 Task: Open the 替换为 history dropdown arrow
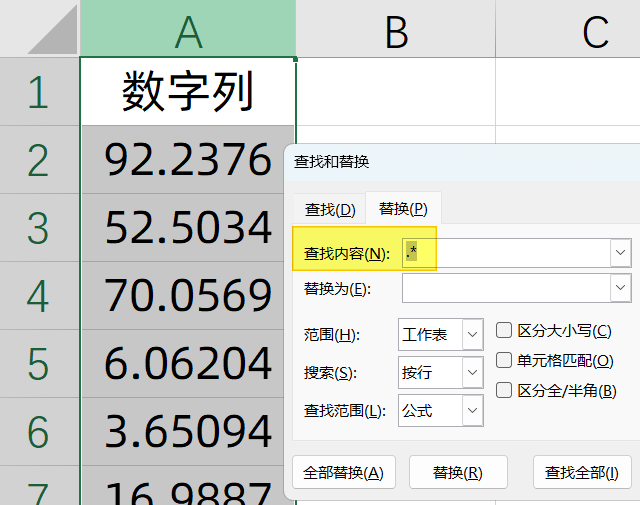620,288
